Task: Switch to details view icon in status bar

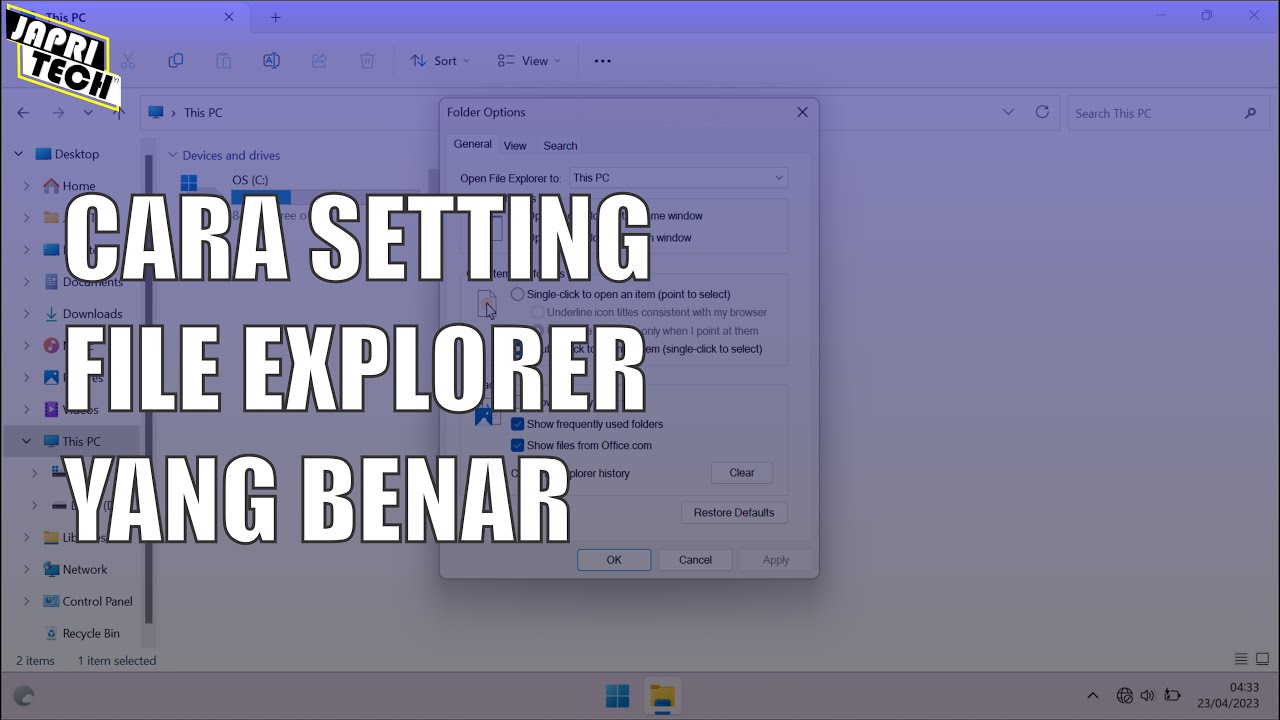Action: click(x=1241, y=659)
